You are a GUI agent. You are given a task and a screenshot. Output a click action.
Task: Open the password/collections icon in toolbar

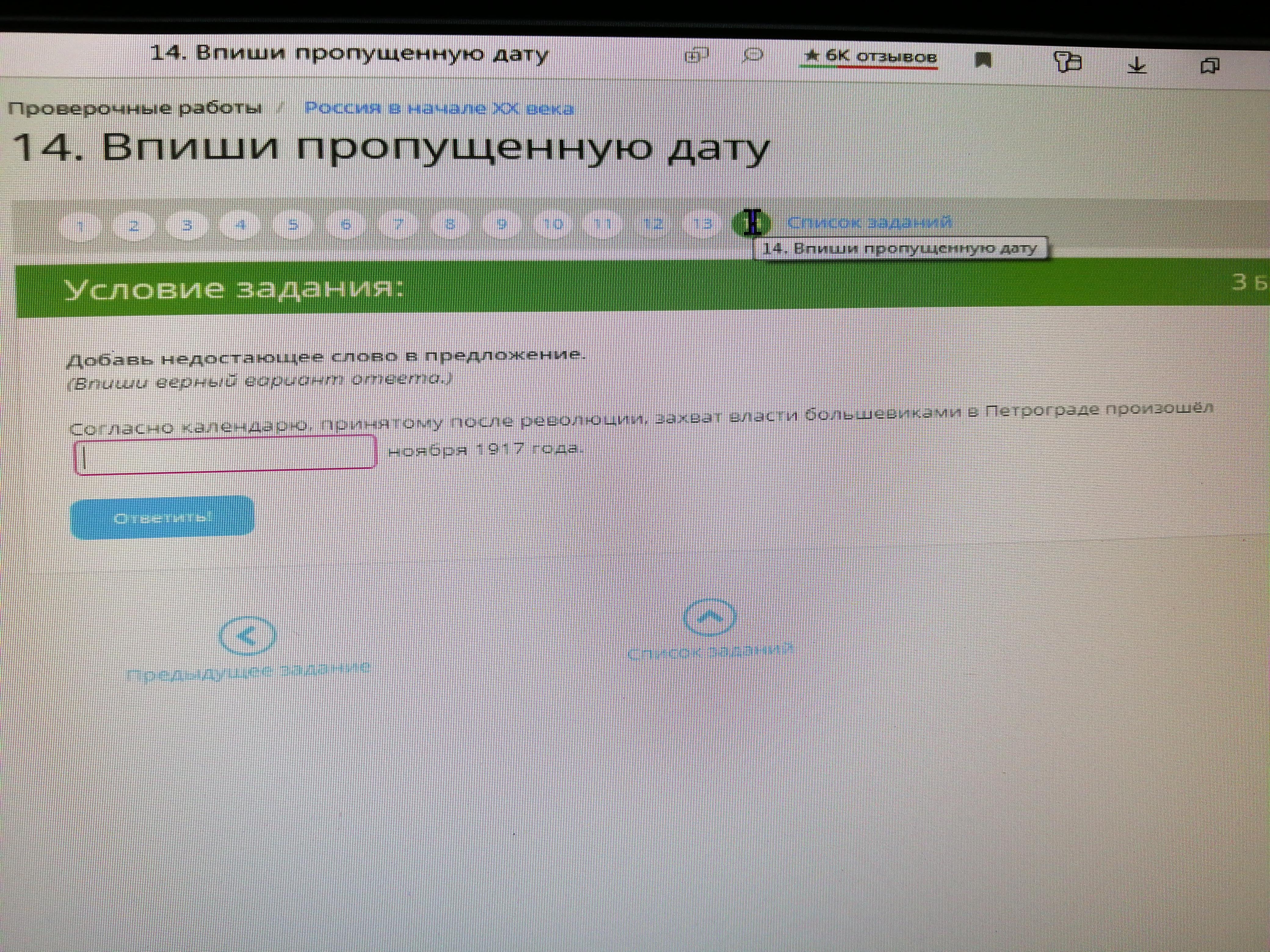tap(1067, 62)
